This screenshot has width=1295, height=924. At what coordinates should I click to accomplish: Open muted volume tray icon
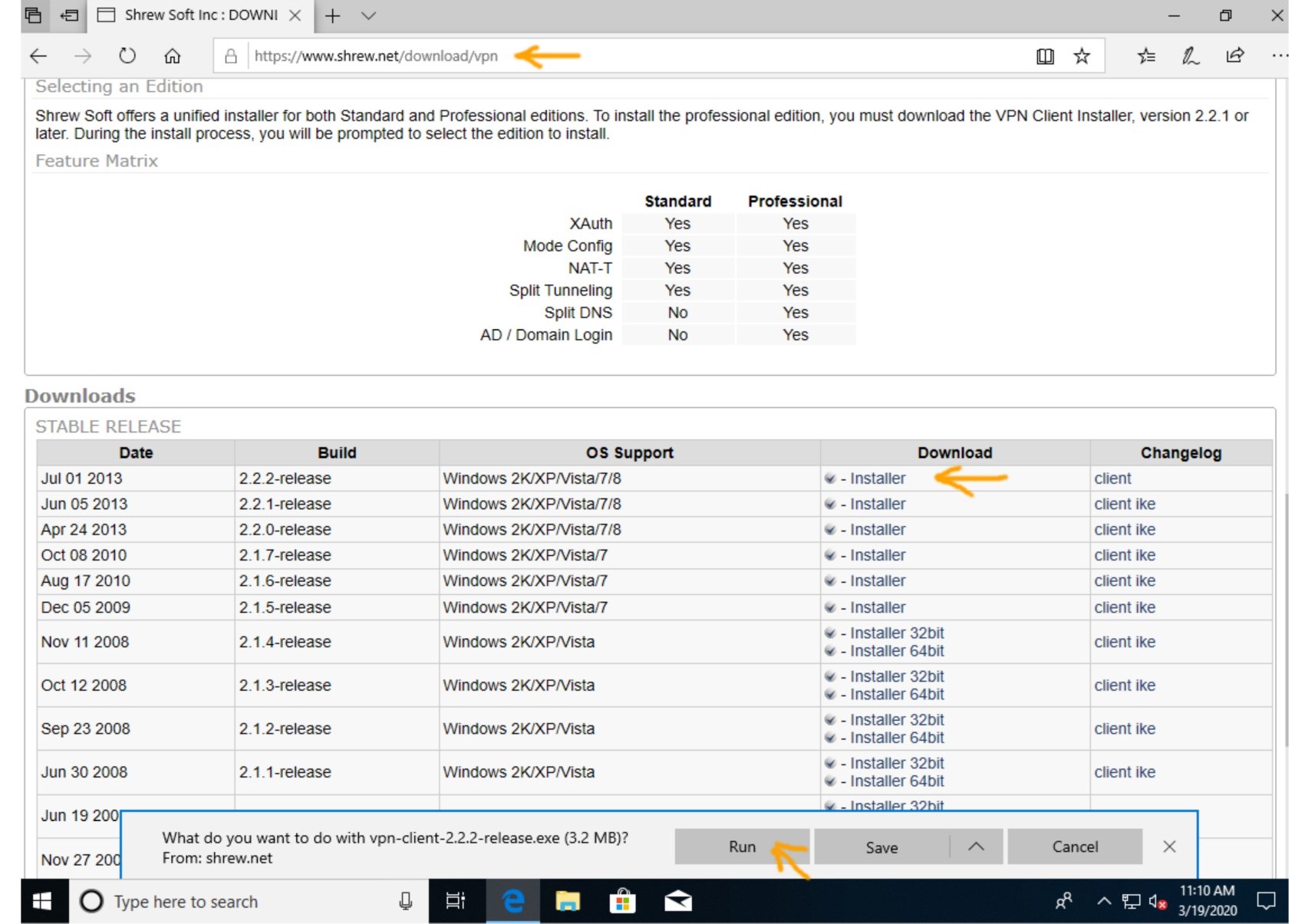(x=1158, y=902)
